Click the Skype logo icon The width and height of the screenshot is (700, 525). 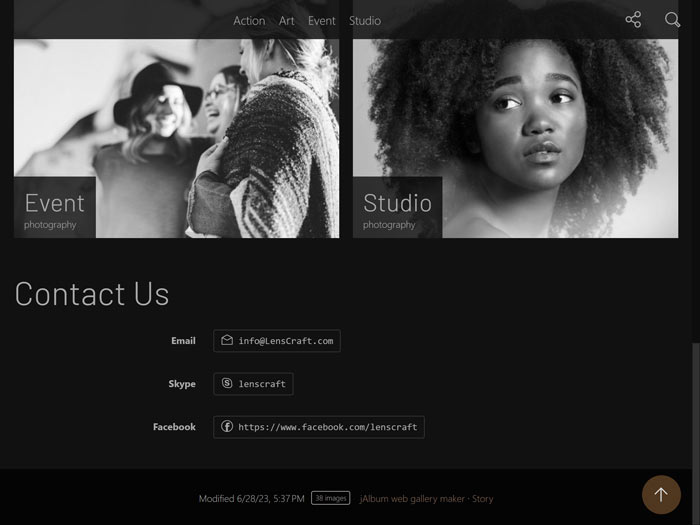[x=227, y=383]
